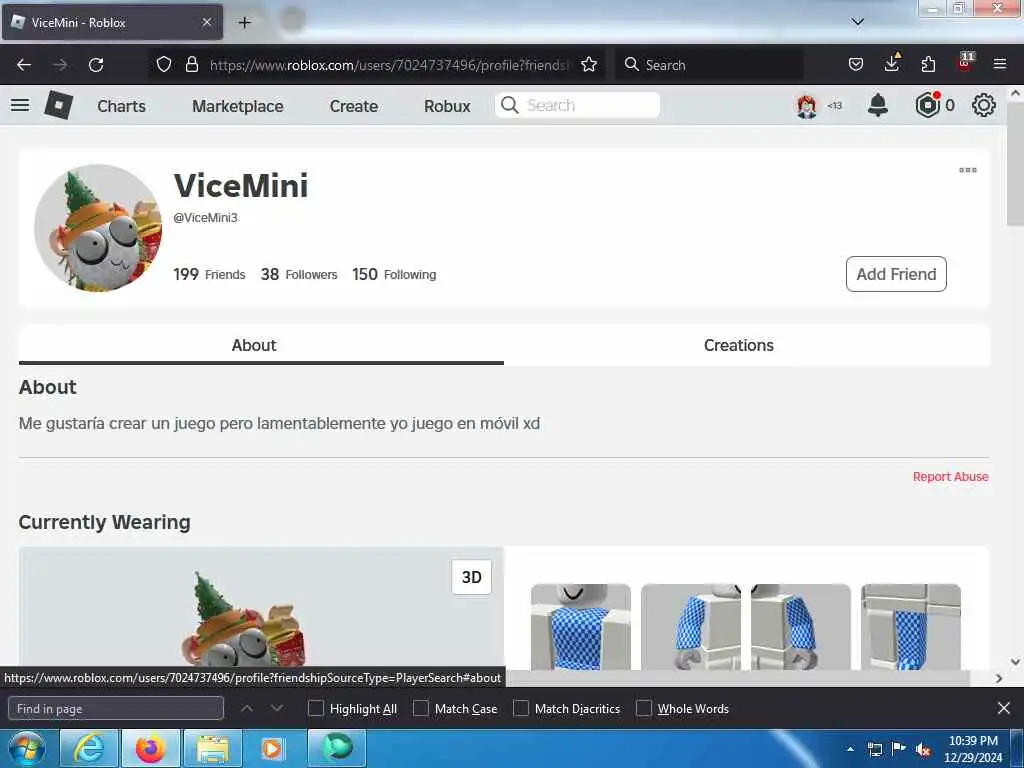This screenshot has width=1024, height=768.
Task: Open the Firefox extensions puzzle icon
Action: click(928, 64)
